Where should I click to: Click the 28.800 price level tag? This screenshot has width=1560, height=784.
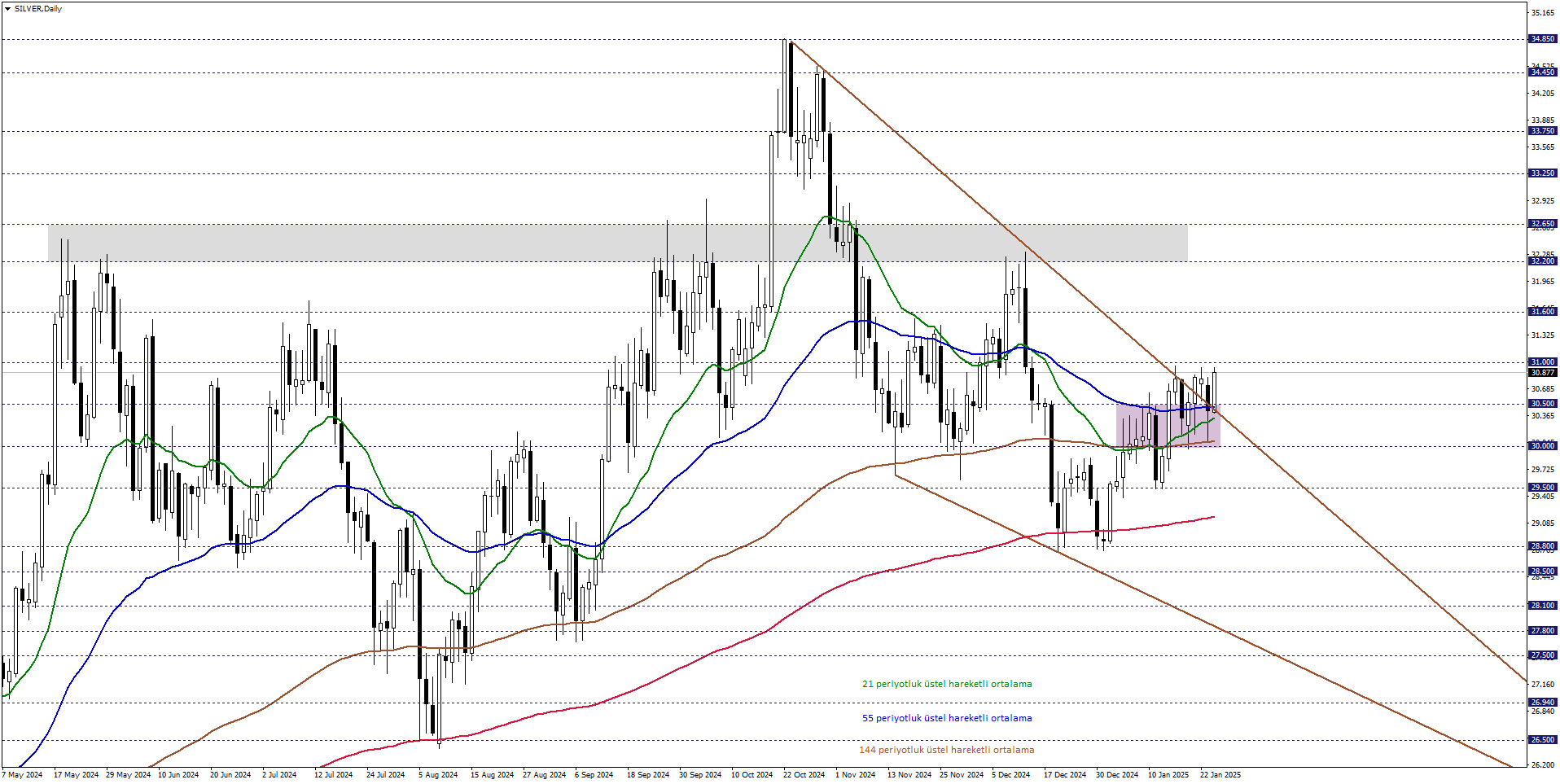(x=1543, y=546)
